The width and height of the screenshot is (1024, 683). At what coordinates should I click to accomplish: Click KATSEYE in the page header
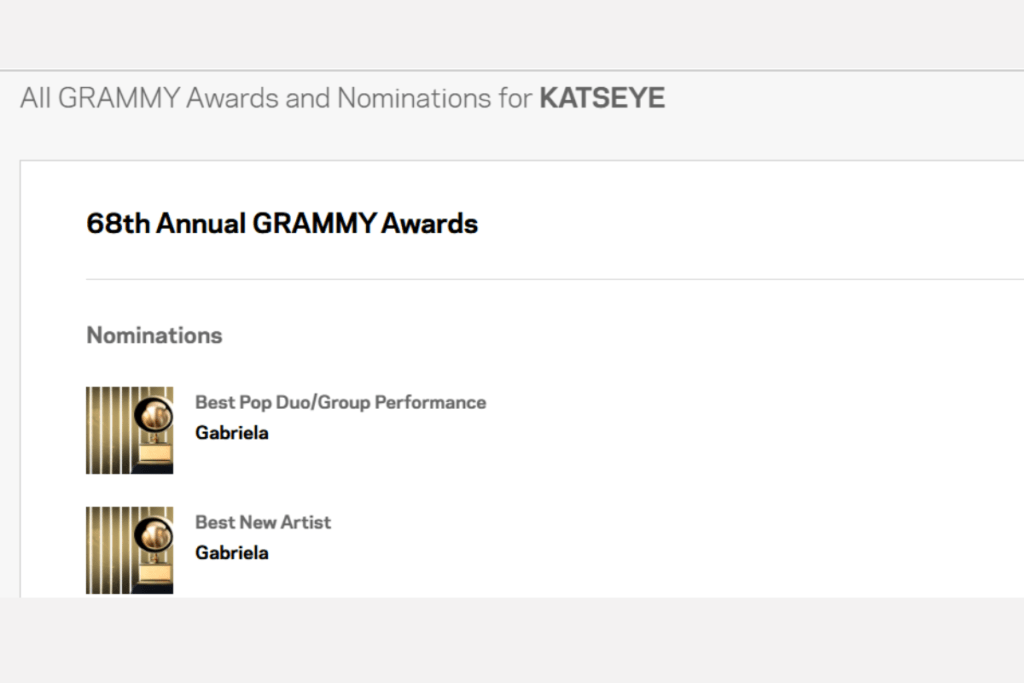point(601,98)
